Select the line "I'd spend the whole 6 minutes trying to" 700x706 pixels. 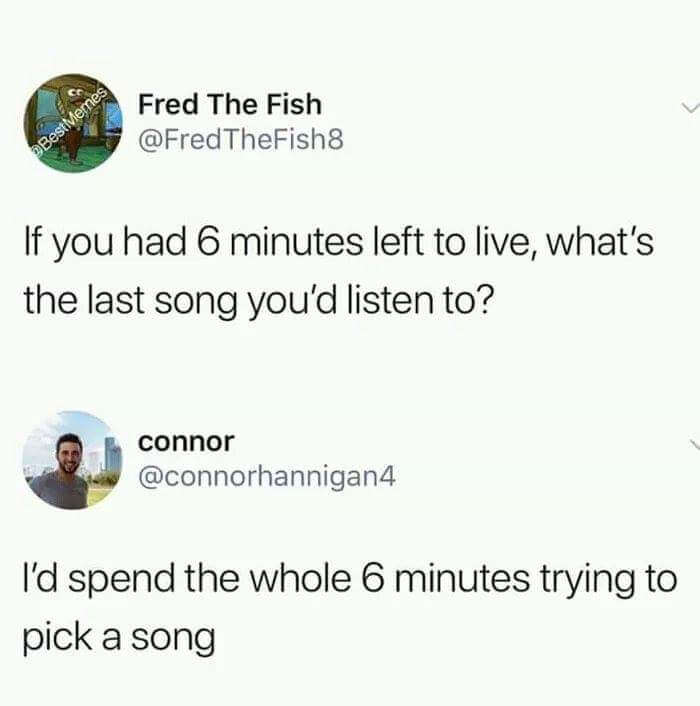350,580
